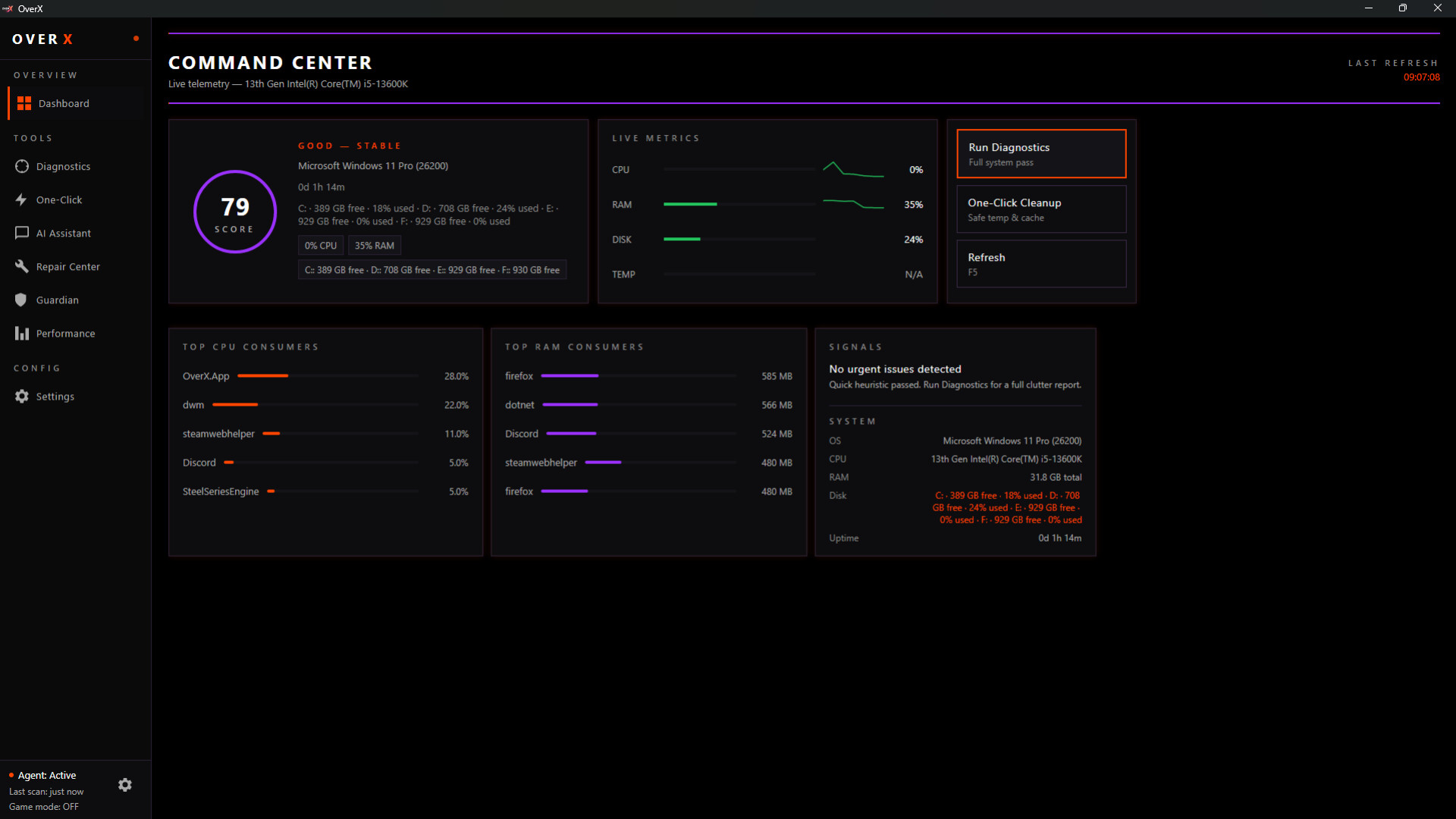
Task: Click the OverX logo in the sidebar
Action: point(42,39)
